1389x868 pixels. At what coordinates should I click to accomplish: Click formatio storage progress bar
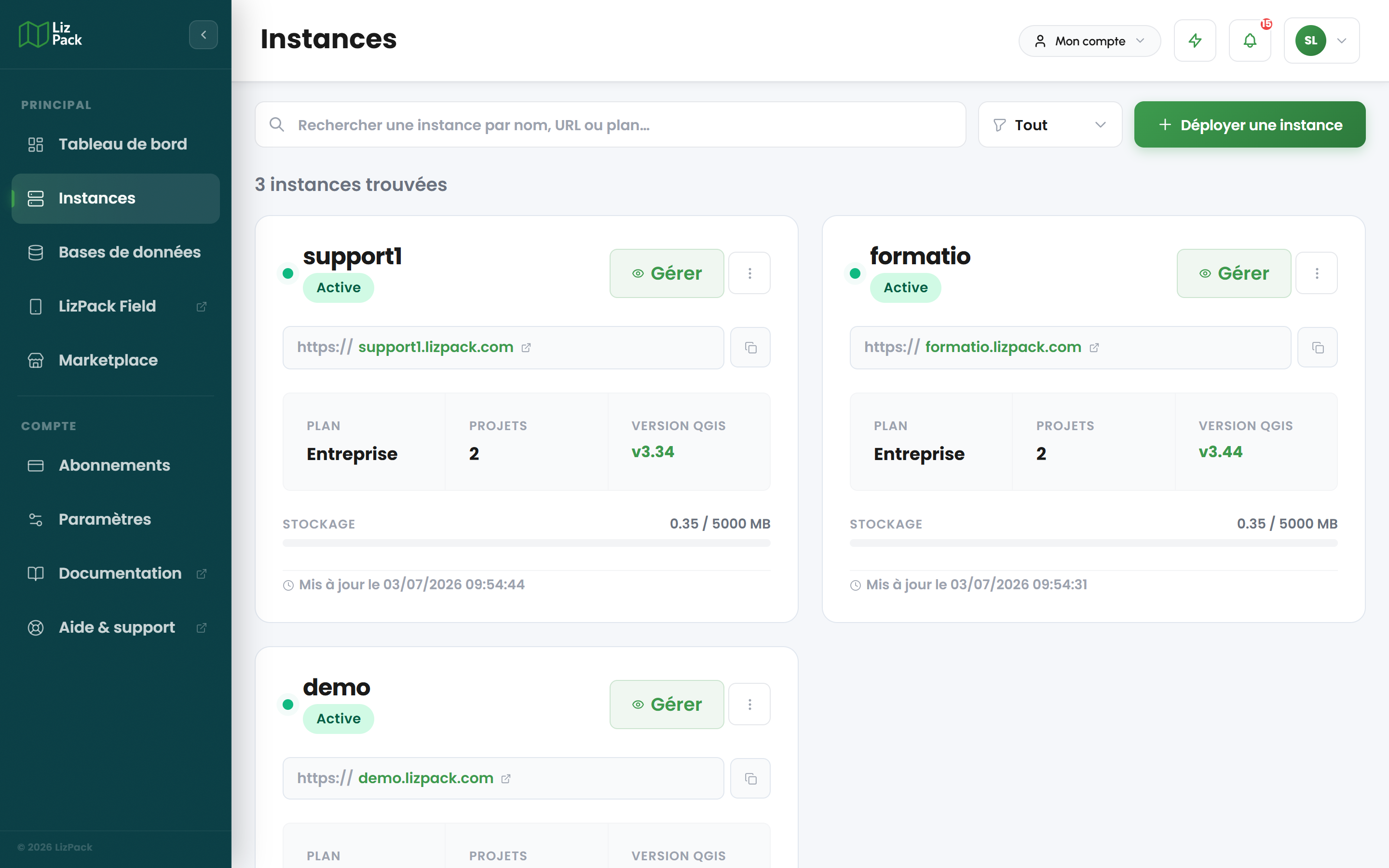[1093, 543]
